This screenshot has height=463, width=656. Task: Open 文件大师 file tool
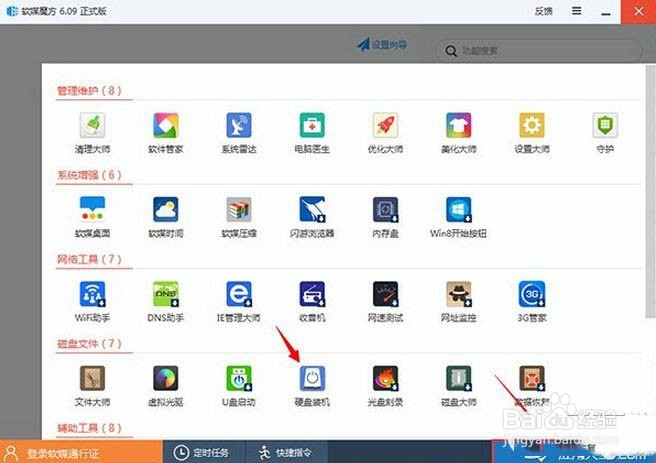tap(92, 386)
